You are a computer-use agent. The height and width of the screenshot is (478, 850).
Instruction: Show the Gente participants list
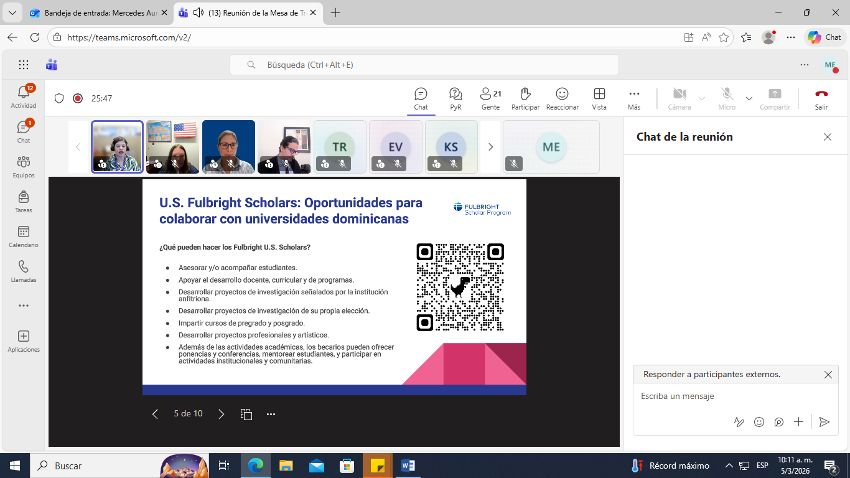tap(490, 97)
